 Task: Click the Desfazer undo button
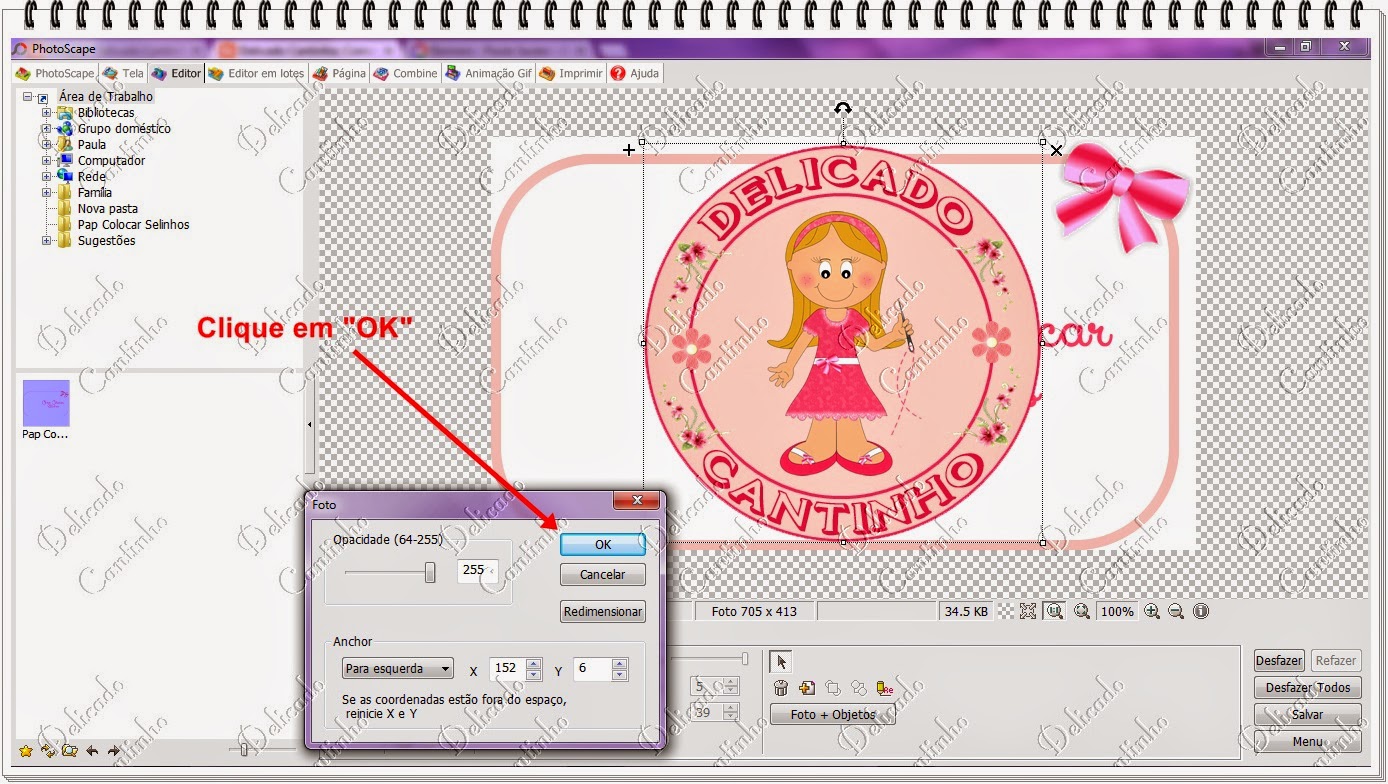(1279, 660)
